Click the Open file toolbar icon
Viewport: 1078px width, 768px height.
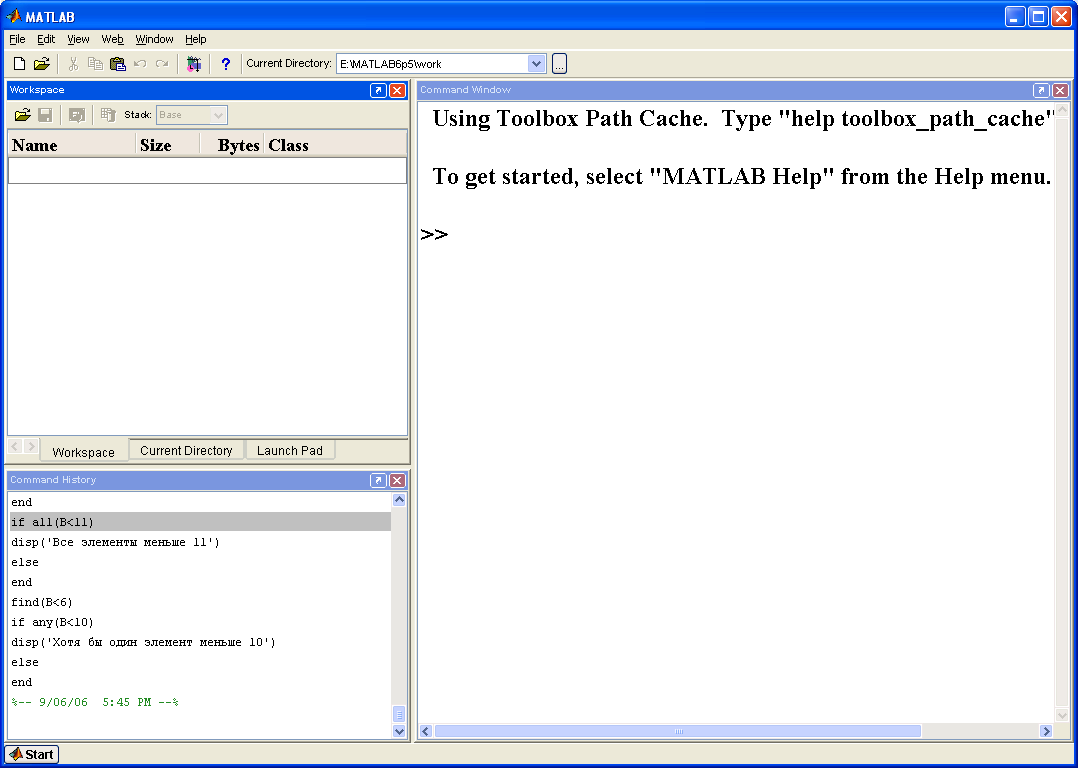[x=42, y=64]
